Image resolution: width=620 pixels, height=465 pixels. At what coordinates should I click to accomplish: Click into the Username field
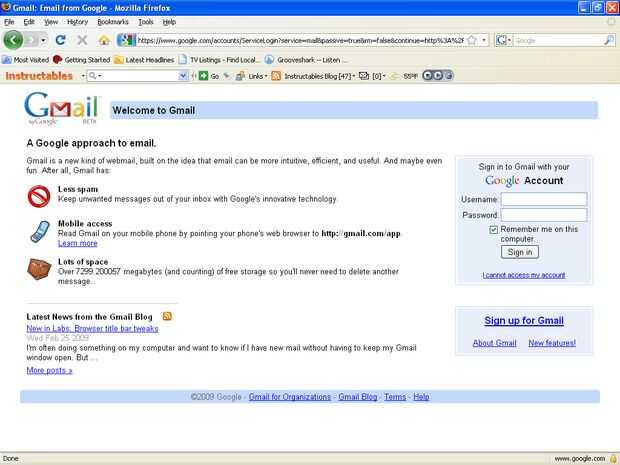[x=544, y=199]
